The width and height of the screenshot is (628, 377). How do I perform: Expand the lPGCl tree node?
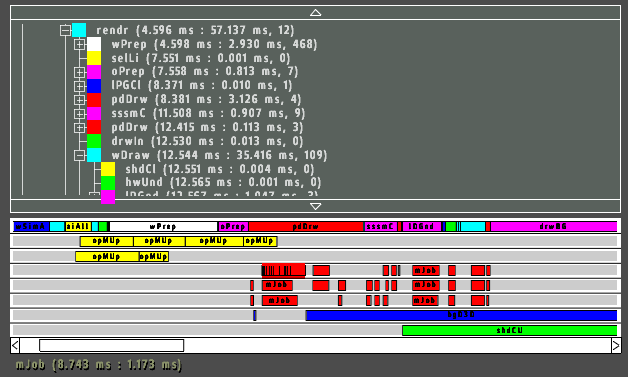[80, 86]
